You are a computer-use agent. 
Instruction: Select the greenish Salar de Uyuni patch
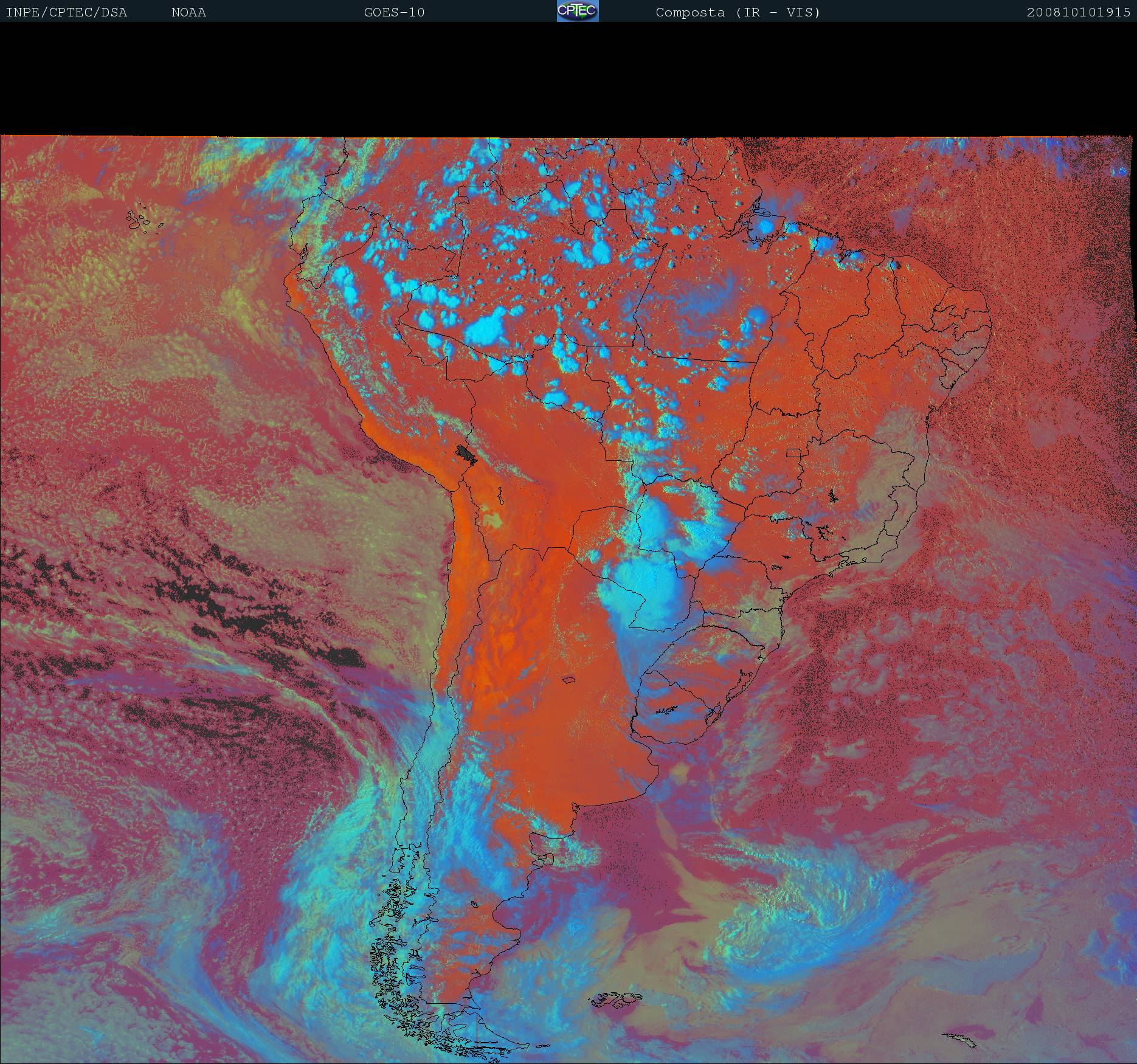(x=492, y=520)
